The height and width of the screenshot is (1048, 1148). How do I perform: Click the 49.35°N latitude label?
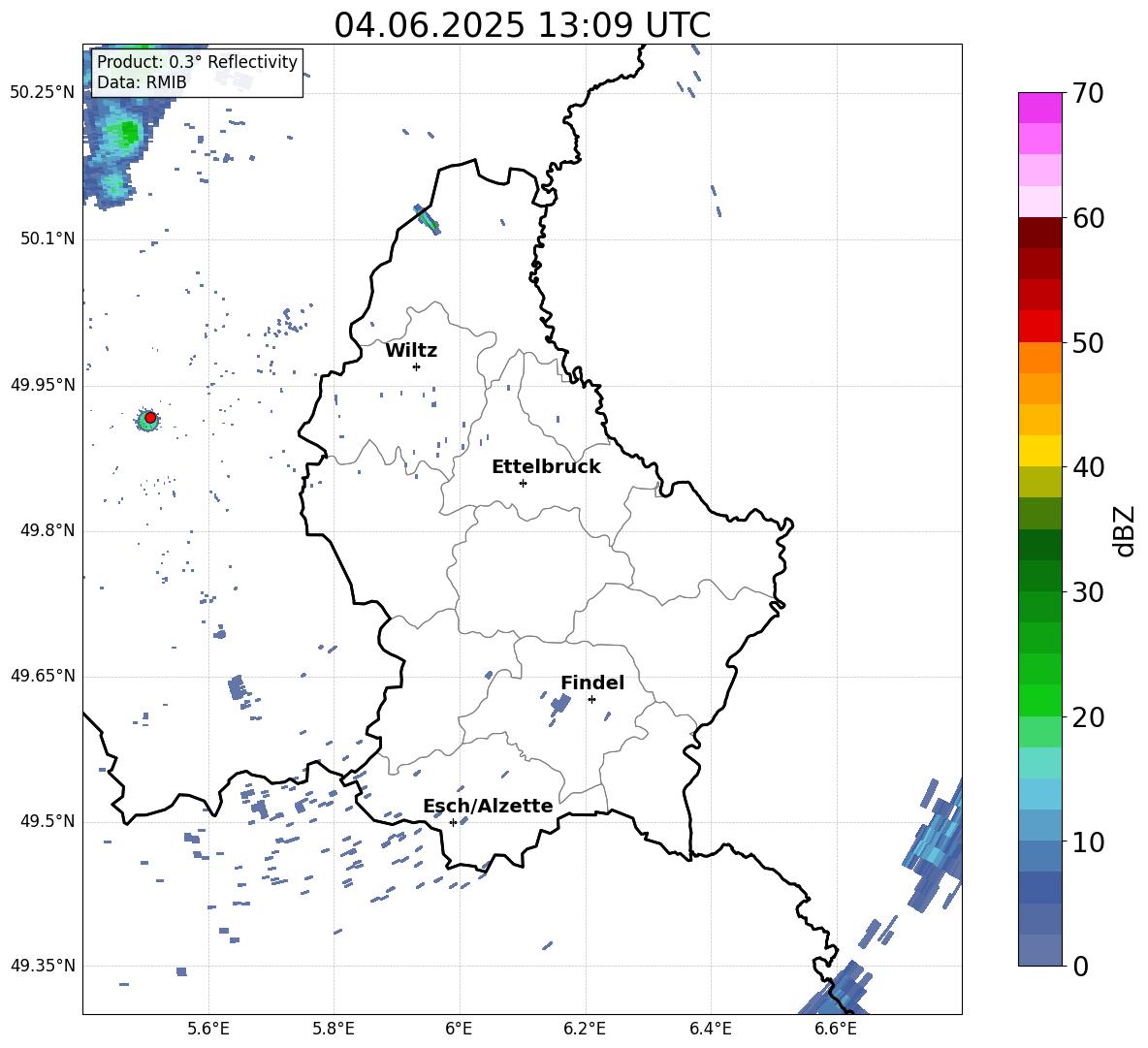(43, 966)
